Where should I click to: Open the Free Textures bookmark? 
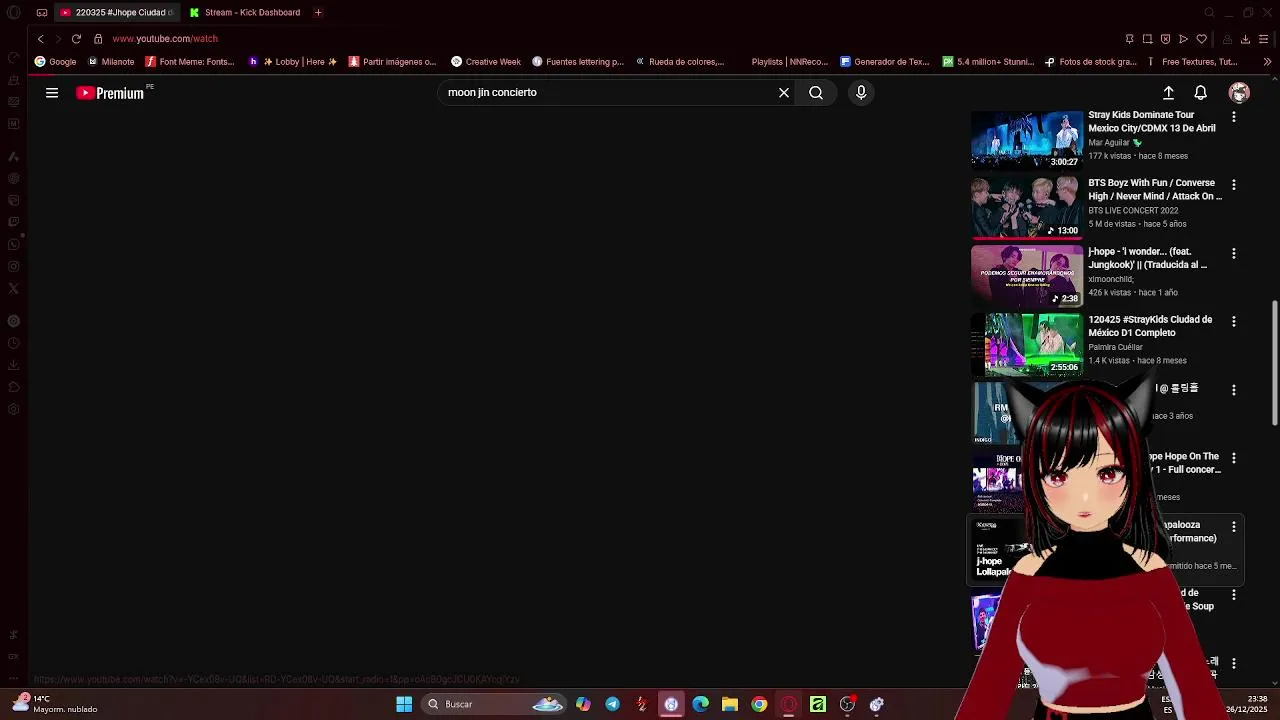[1192, 61]
